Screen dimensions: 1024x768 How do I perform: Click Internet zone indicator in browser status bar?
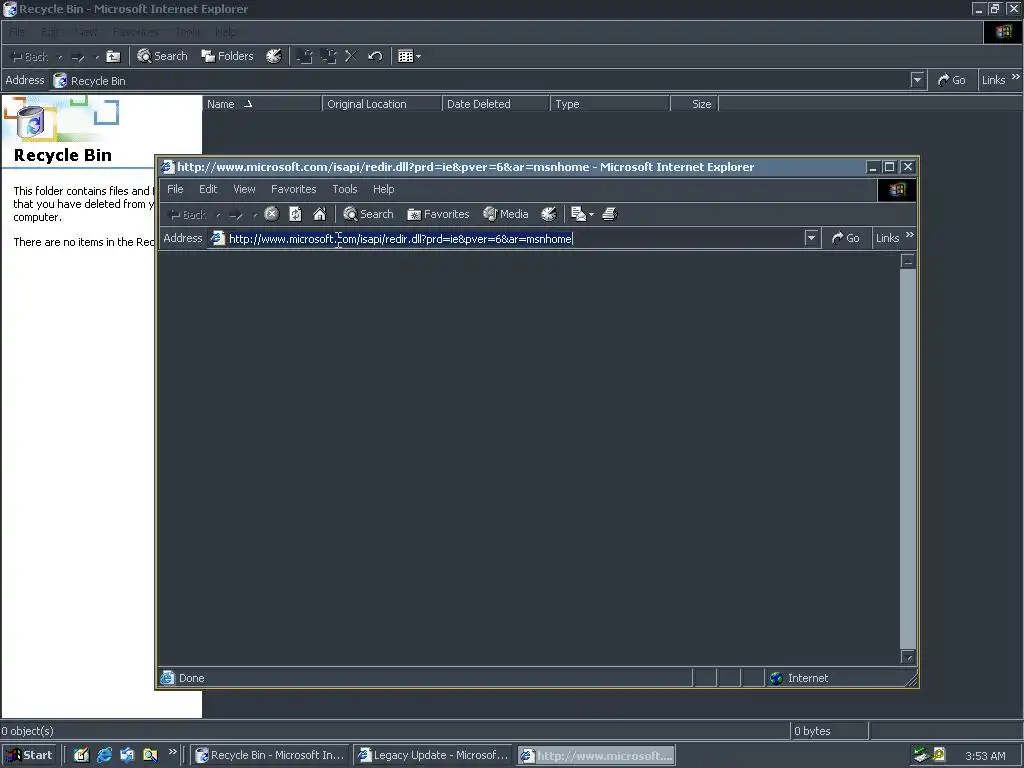click(x=800, y=678)
